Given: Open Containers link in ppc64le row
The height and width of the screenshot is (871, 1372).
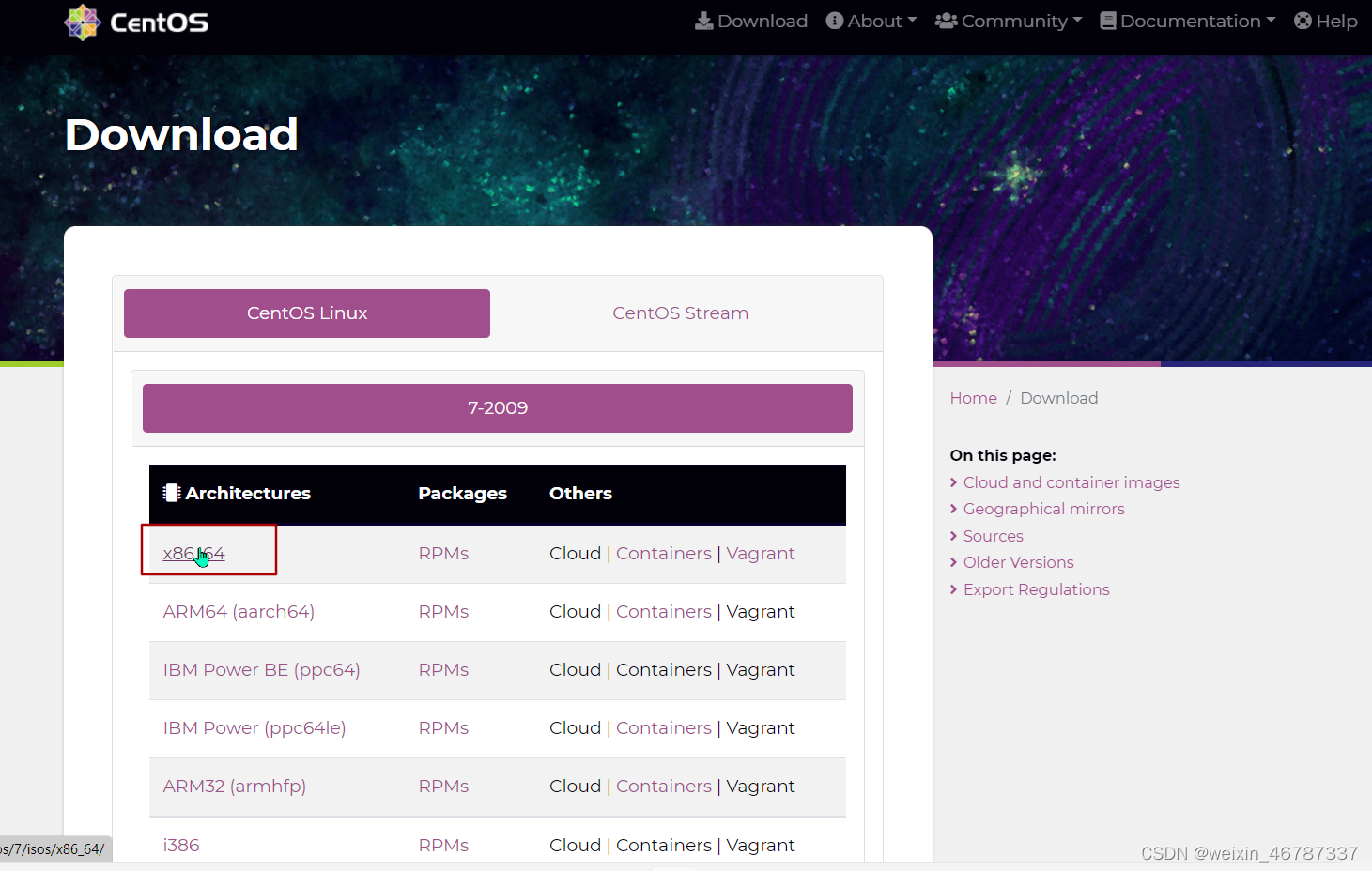Looking at the screenshot, I should [664, 728].
